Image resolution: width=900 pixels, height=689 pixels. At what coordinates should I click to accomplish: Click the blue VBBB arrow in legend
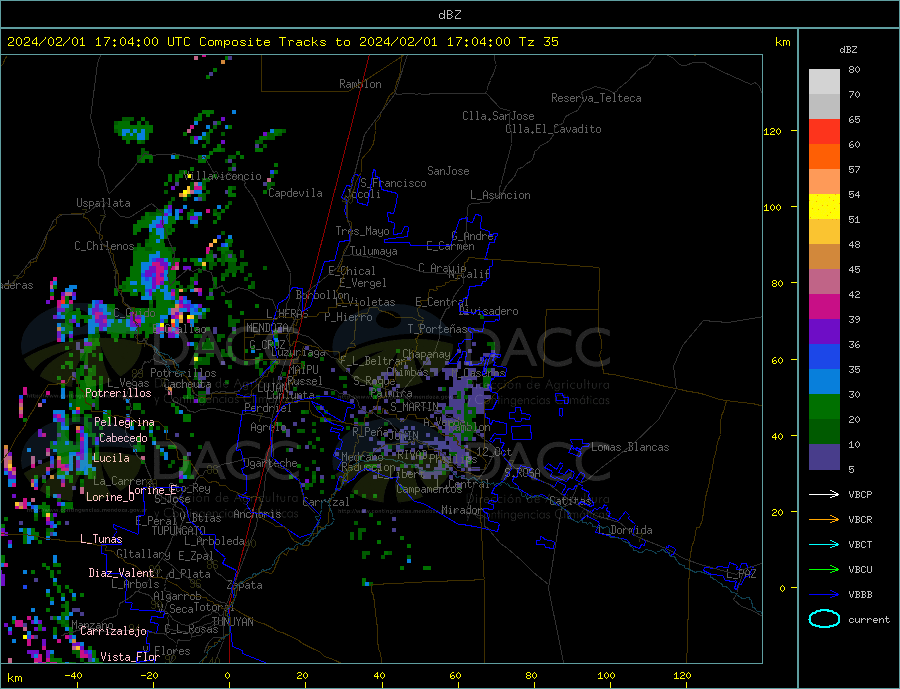[x=824, y=594]
